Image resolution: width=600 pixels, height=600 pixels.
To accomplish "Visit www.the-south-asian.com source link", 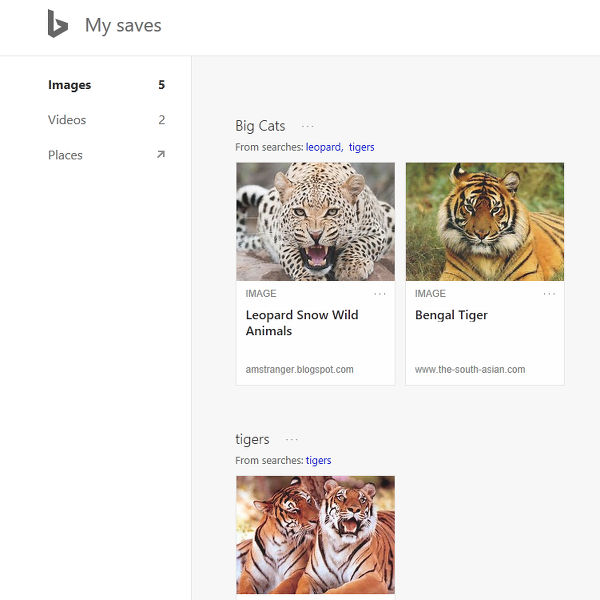I will tap(470, 370).
